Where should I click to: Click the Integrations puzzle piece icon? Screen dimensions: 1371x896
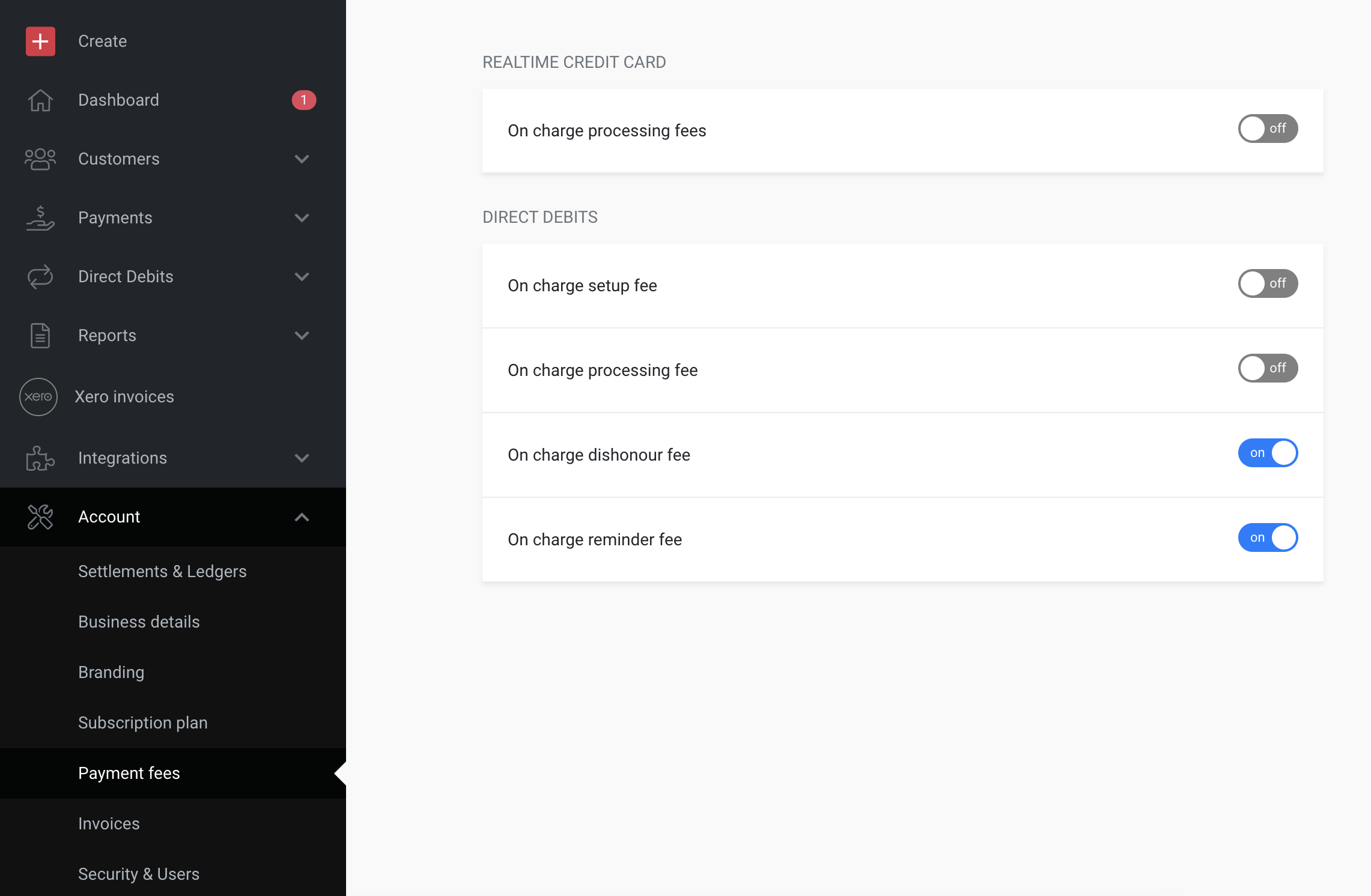(x=40, y=458)
